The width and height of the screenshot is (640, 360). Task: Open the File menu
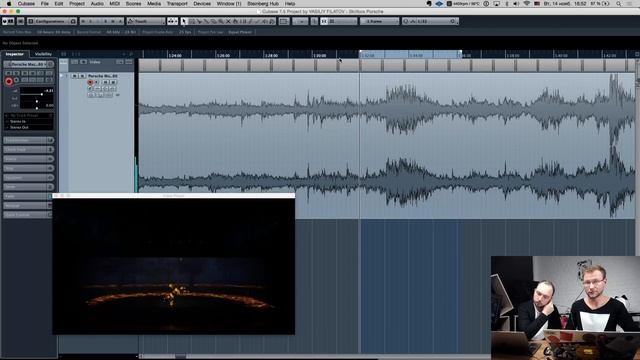pyautogui.click(x=44, y=4)
